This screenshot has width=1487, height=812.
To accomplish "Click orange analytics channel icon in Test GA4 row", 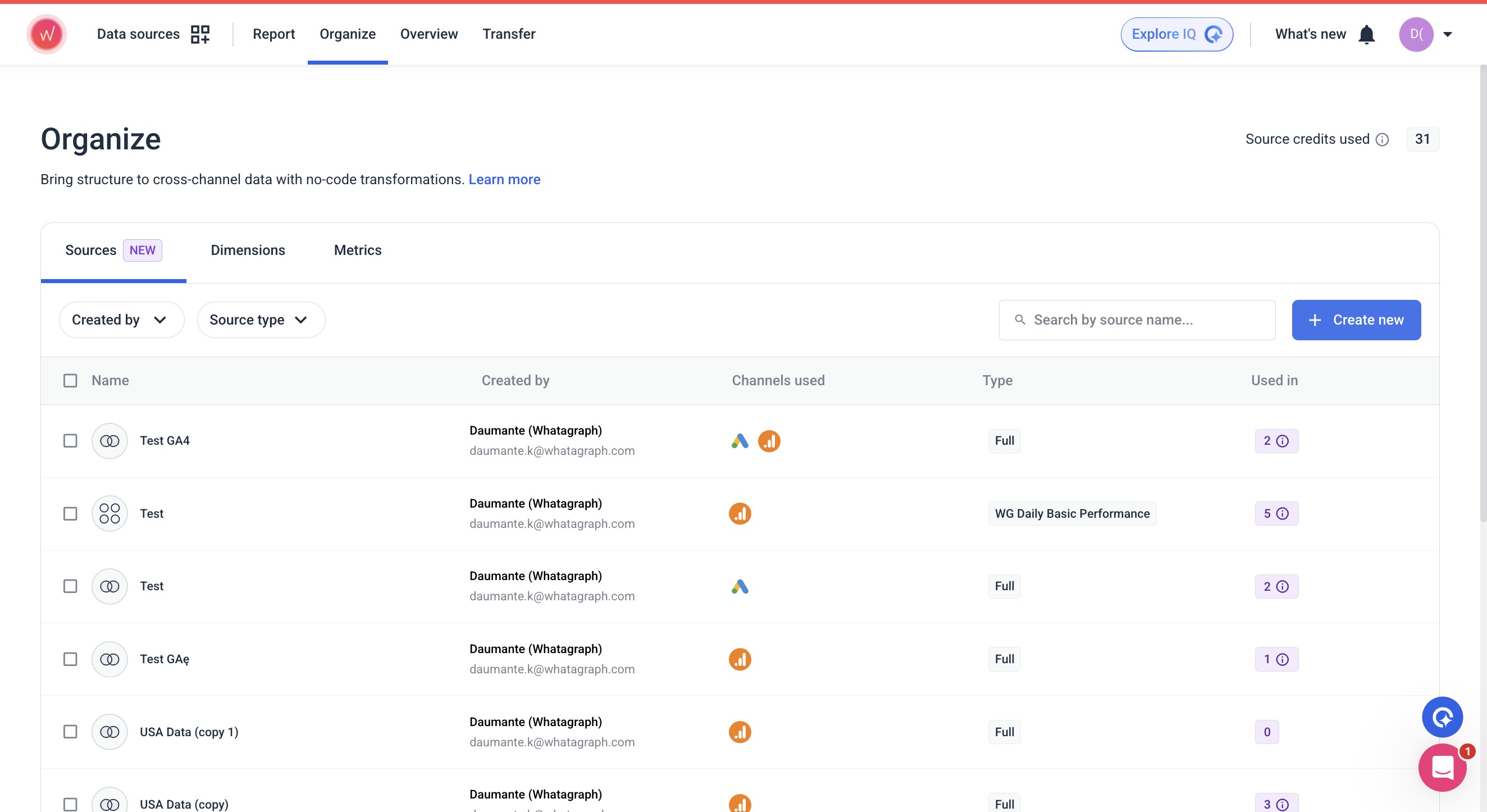I will point(769,441).
